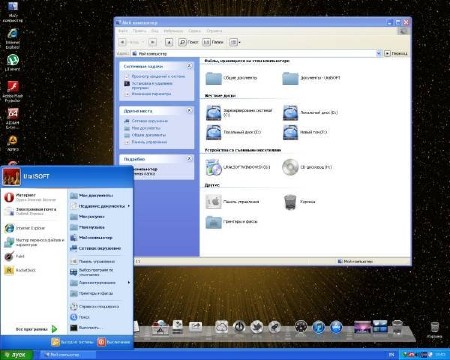Screen dimensions: 450x360
Task: Launch Paint from the Start menu
Action: pyautogui.click(x=15, y=256)
